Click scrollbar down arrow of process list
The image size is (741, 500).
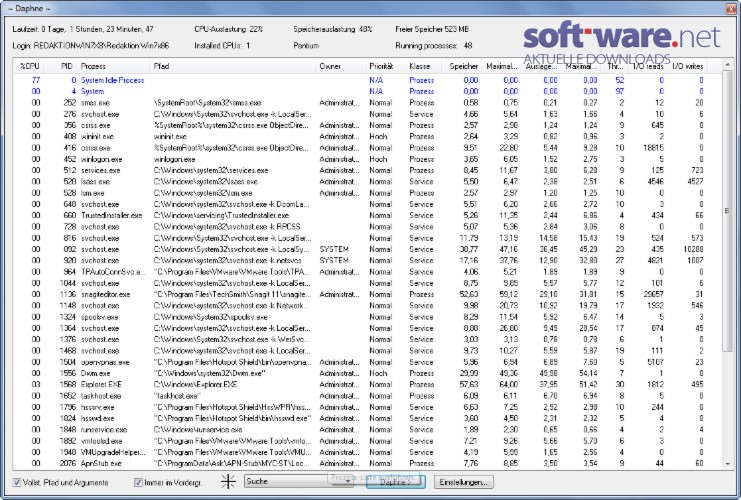coord(727,464)
